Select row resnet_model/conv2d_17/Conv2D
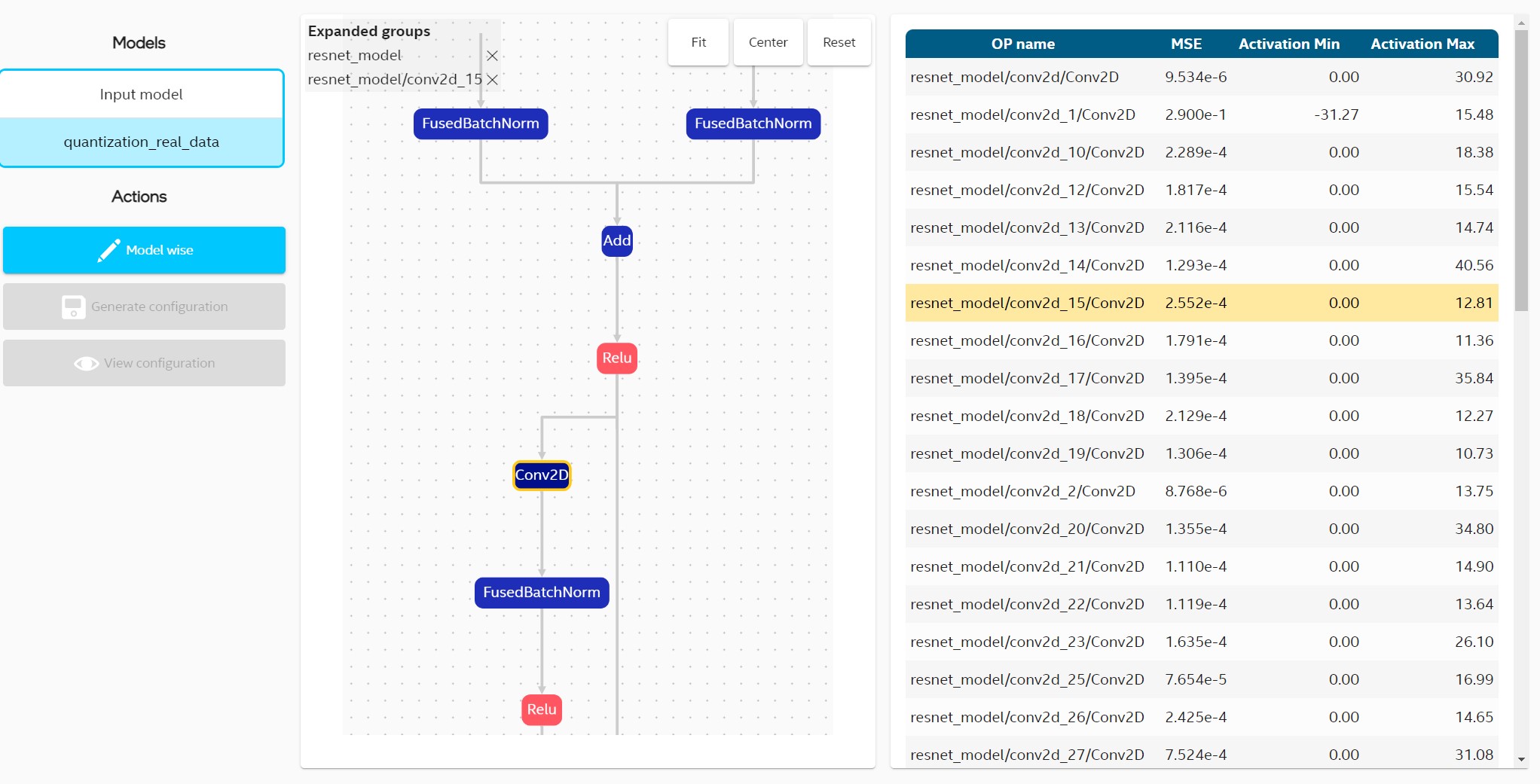 (1202, 378)
